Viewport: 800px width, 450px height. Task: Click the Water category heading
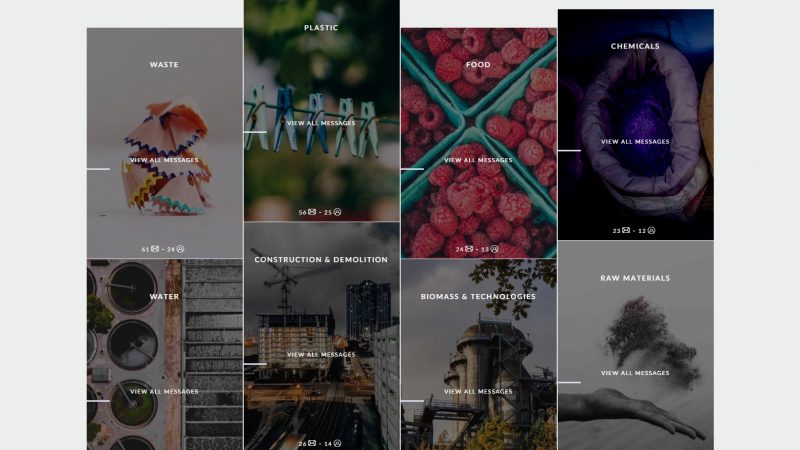[164, 296]
